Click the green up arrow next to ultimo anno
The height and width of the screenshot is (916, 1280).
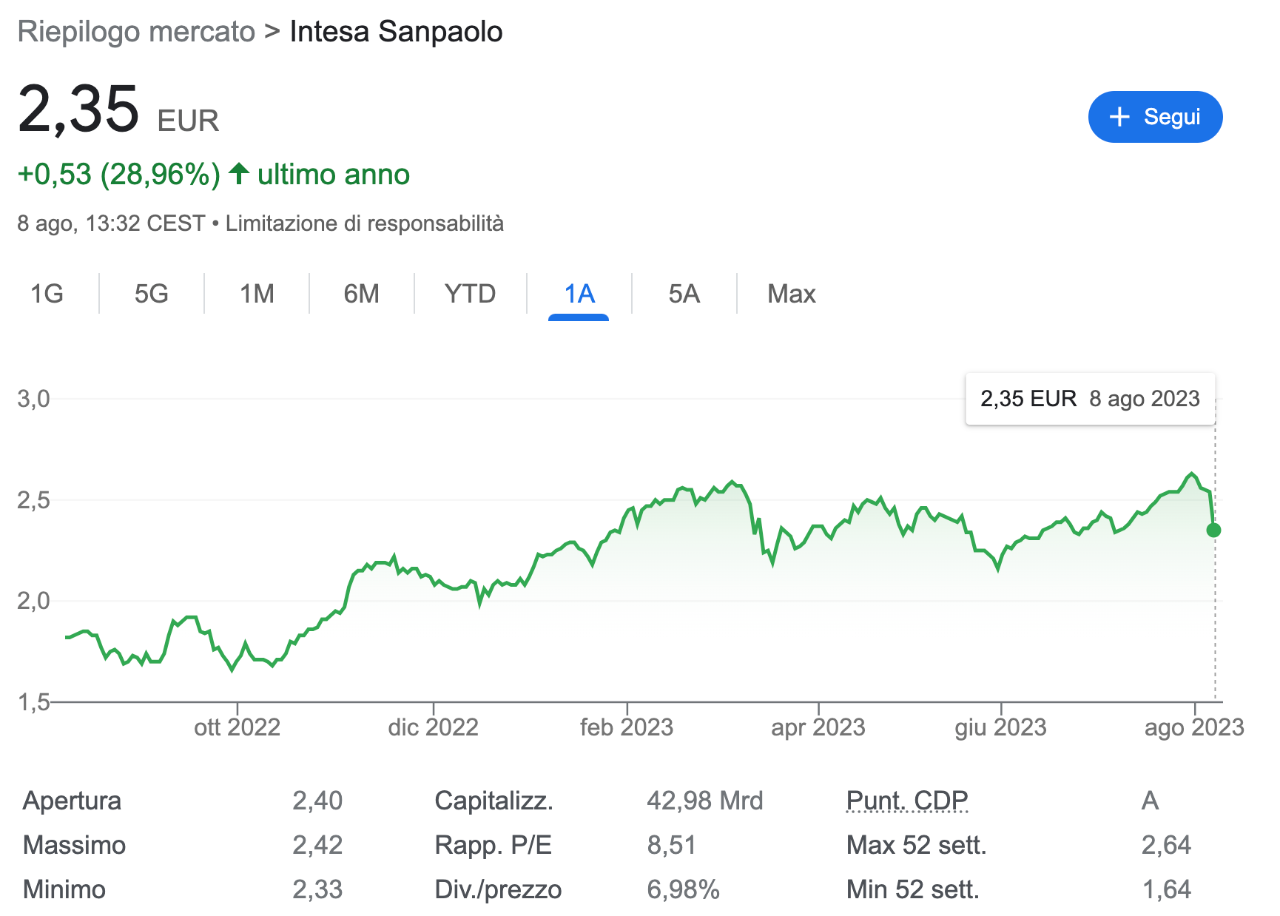coord(238,174)
